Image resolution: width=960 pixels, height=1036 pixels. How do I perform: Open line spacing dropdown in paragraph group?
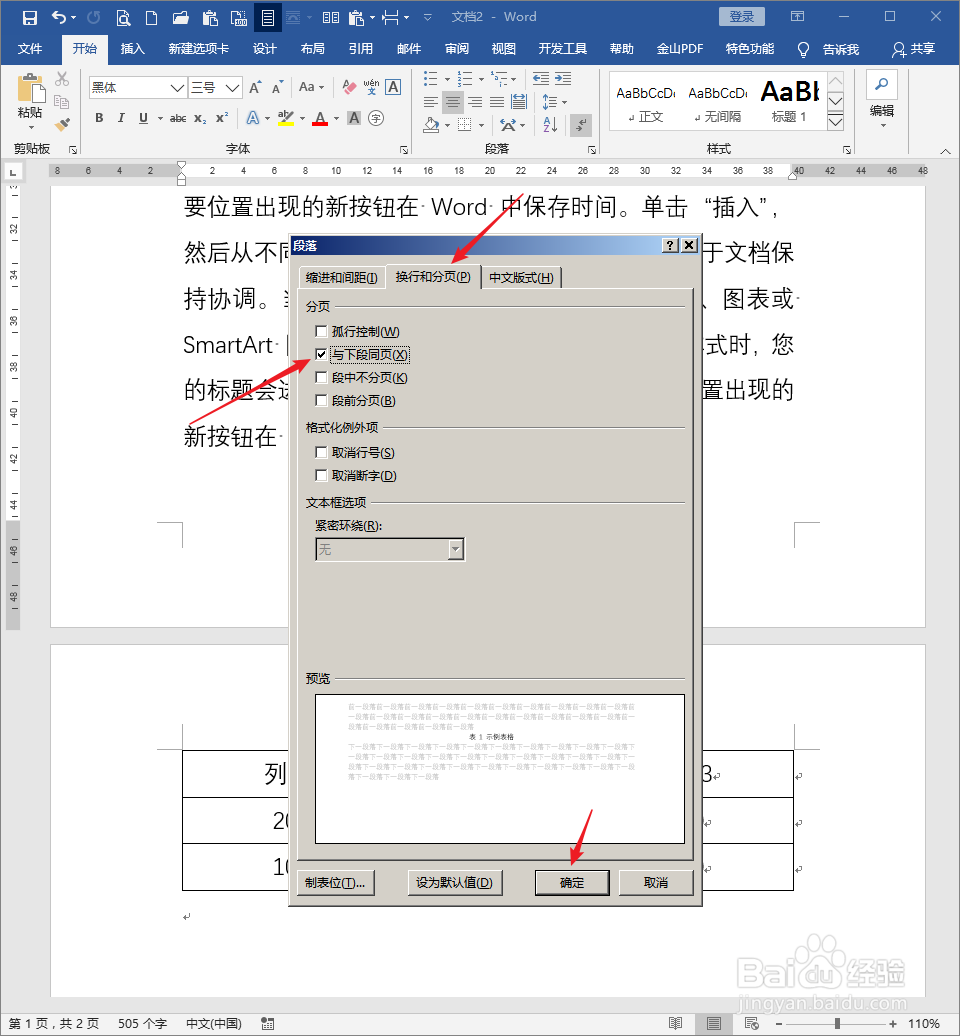pos(554,102)
